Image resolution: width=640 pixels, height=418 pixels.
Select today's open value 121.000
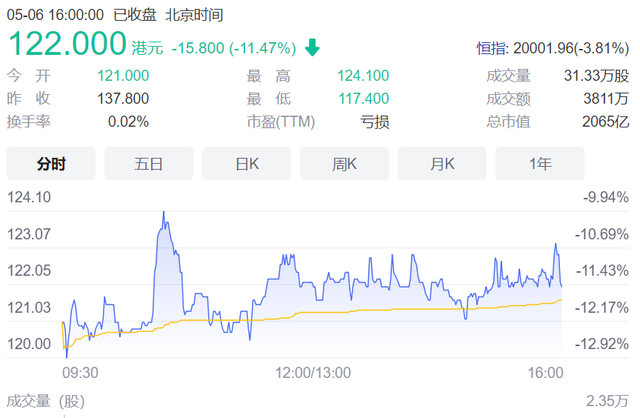coord(123,76)
